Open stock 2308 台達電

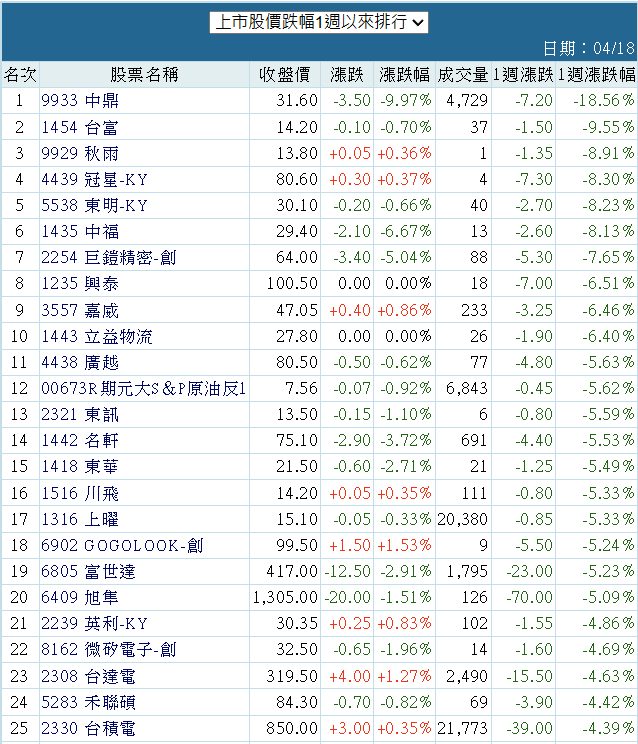point(88,676)
